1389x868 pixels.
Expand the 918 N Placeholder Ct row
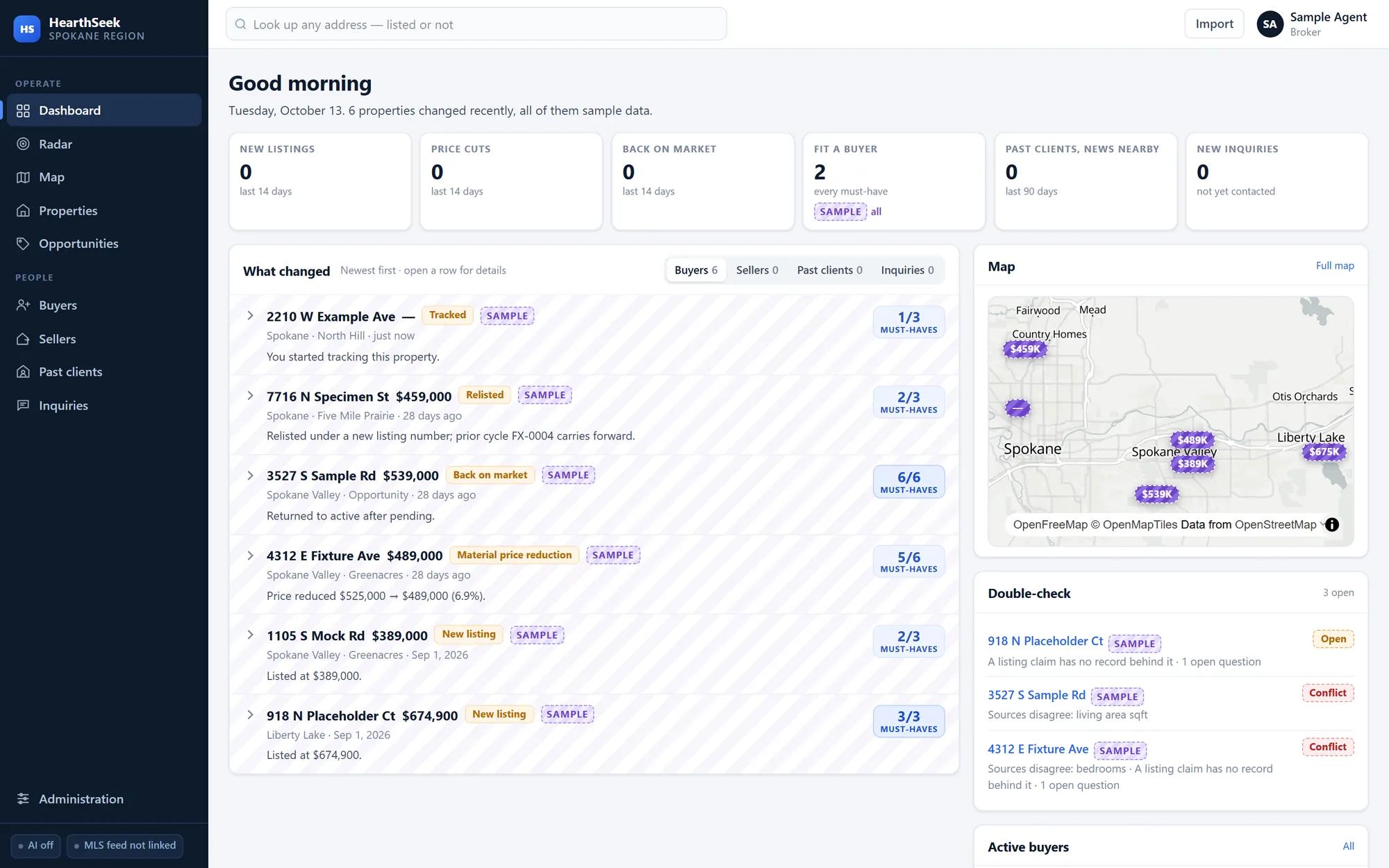tap(250, 715)
